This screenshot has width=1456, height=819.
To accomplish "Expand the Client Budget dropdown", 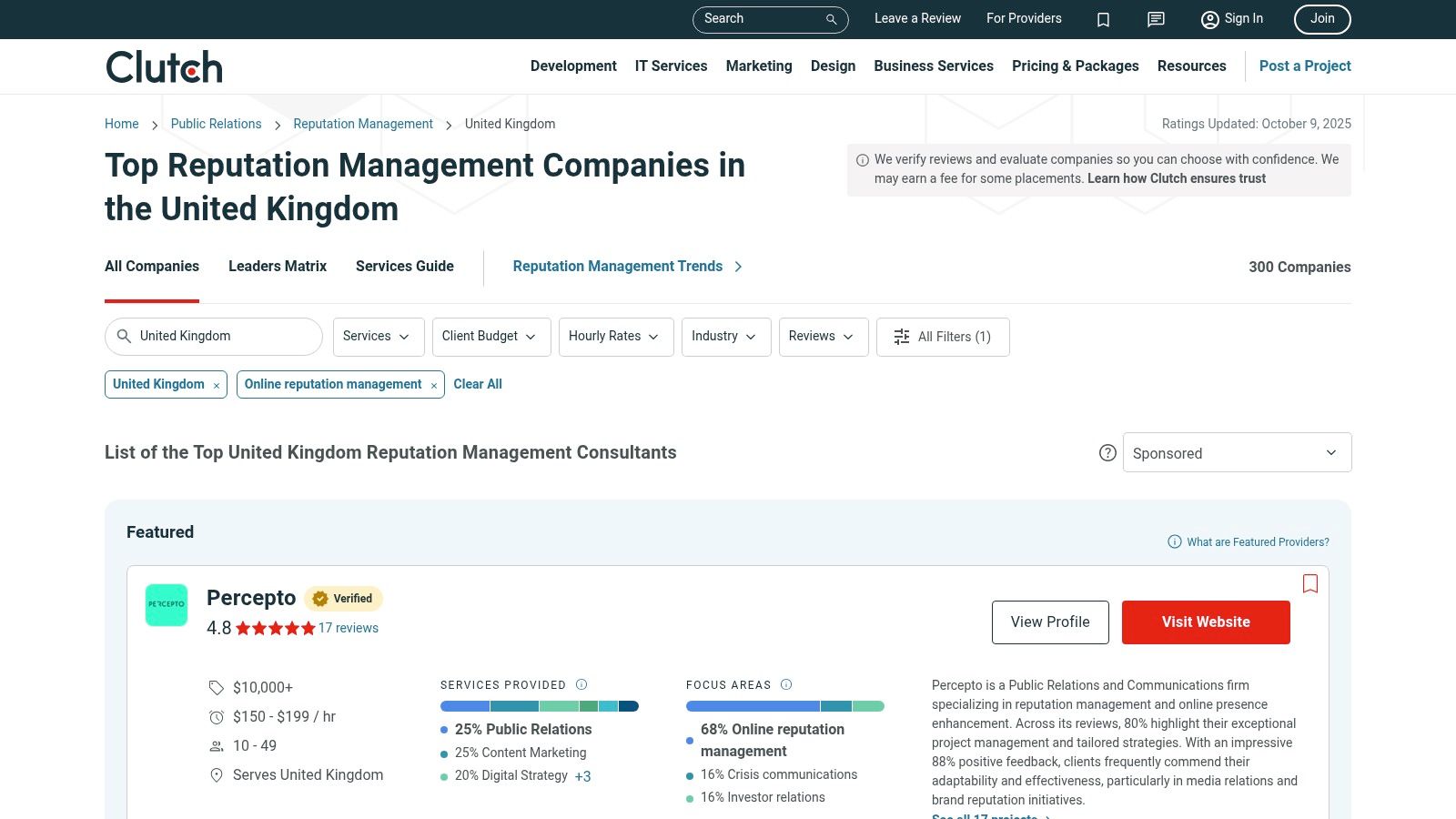I will (x=490, y=337).
